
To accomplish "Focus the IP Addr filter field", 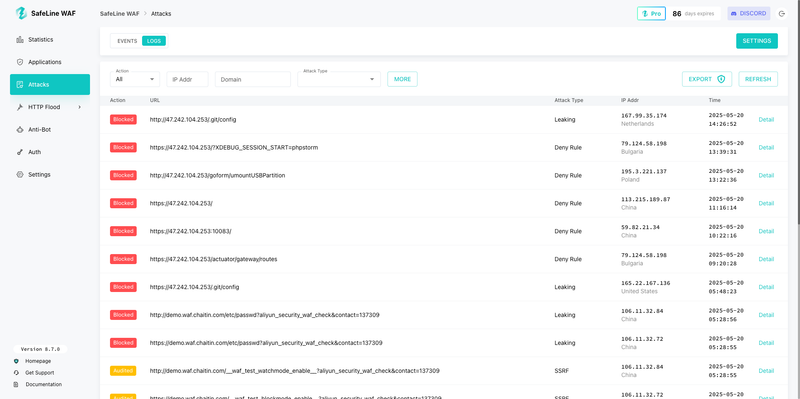I will [187, 79].
